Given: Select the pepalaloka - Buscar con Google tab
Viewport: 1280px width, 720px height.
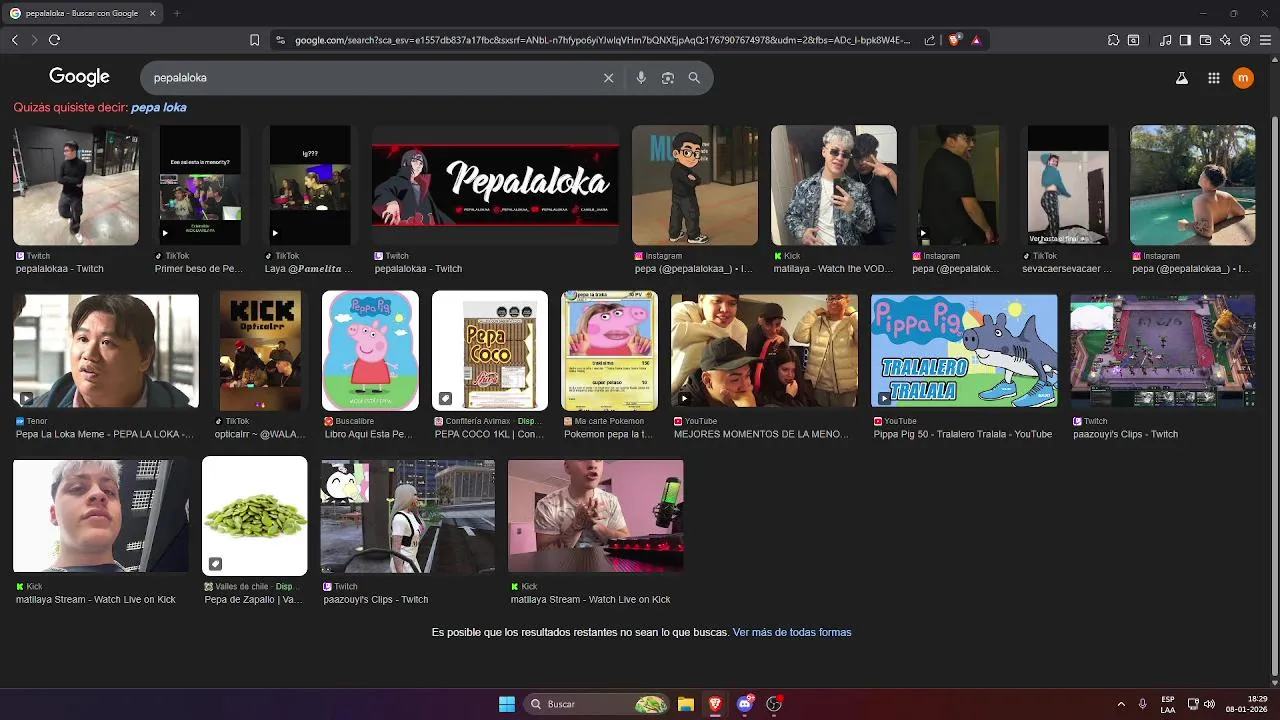Looking at the screenshot, I should pos(82,13).
